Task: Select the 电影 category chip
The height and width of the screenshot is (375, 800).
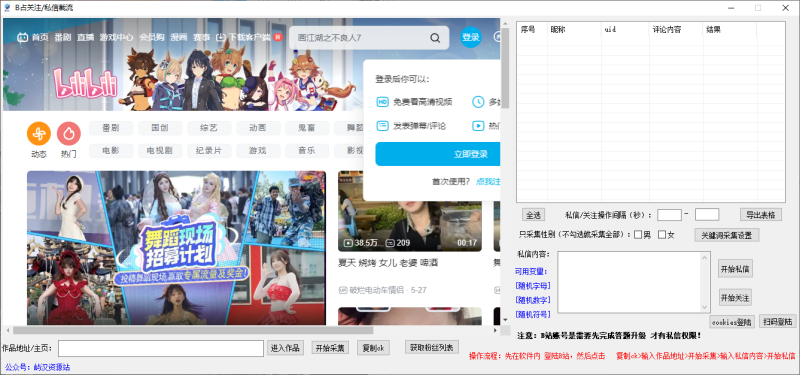Action: [x=111, y=151]
